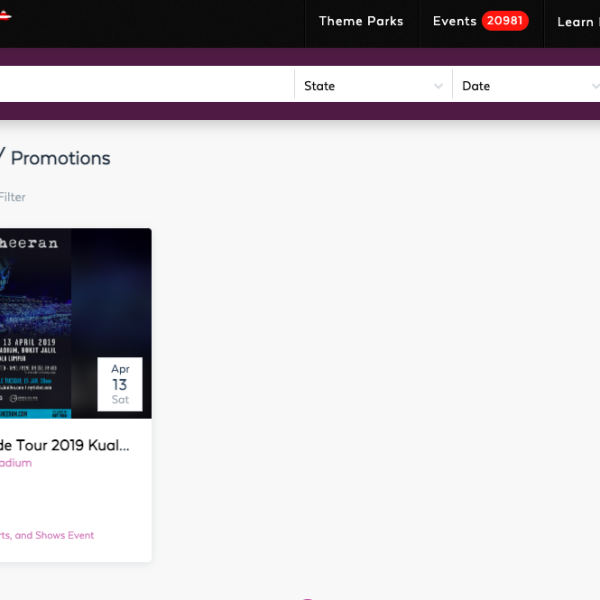The width and height of the screenshot is (600, 600).
Task: Open the Tour 2019 Kual... event title
Action: tap(65, 445)
